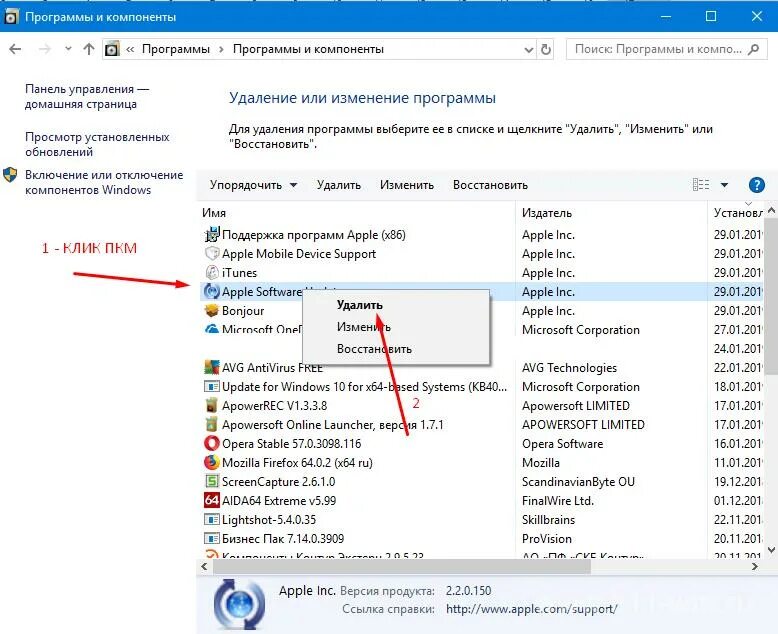Select the Bonjour package icon
The height and width of the screenshot is (634, 778).
212,311
